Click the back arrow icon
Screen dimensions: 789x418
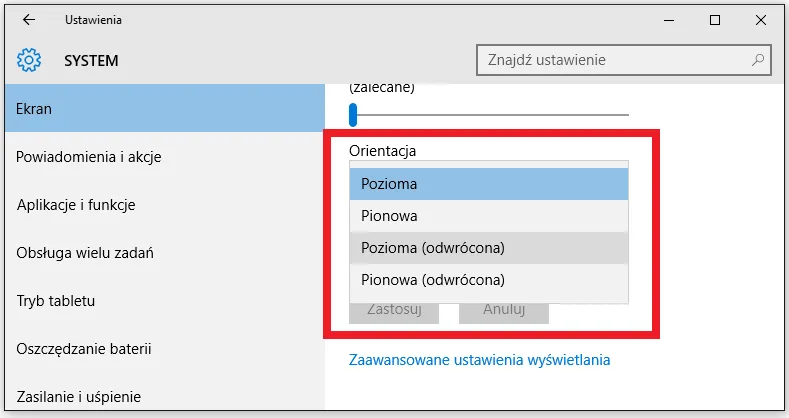(28, 20)
